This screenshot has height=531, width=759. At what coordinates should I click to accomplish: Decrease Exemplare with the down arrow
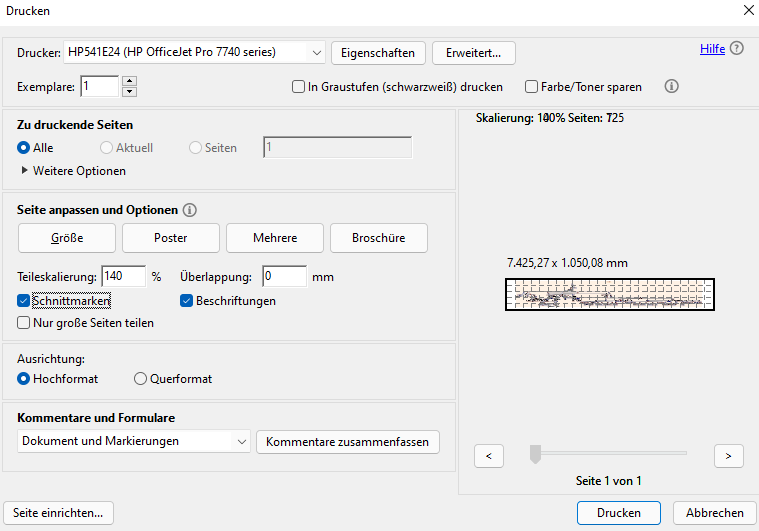click(x=129, y=92)
